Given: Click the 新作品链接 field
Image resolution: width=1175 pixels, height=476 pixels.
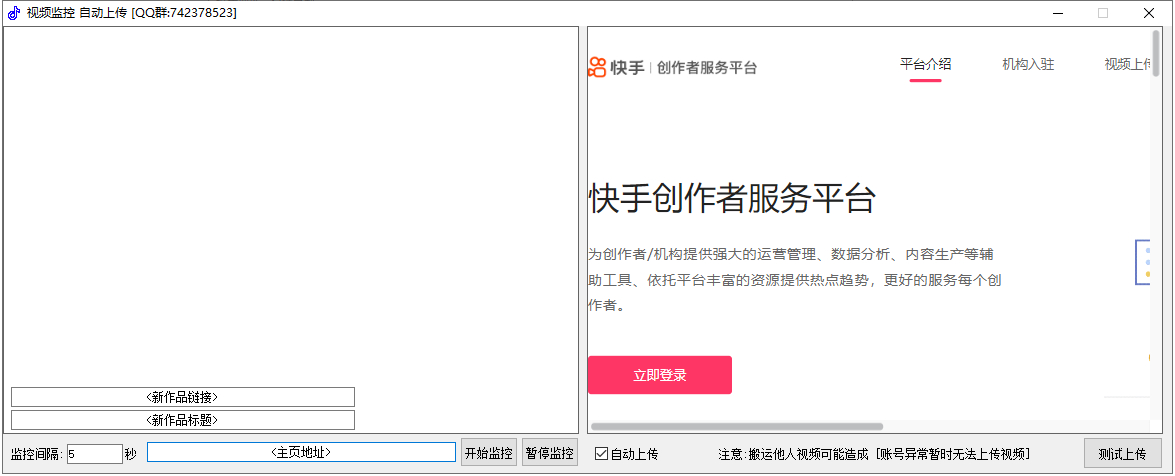Looking at the screenshot, I should [x=183, y=397].
